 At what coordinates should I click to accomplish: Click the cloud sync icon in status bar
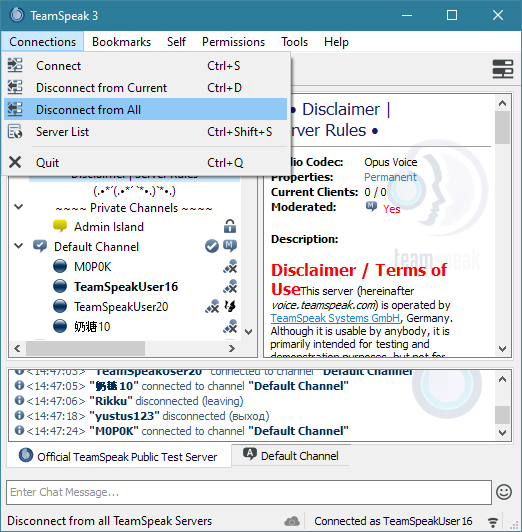pos(292,521)
